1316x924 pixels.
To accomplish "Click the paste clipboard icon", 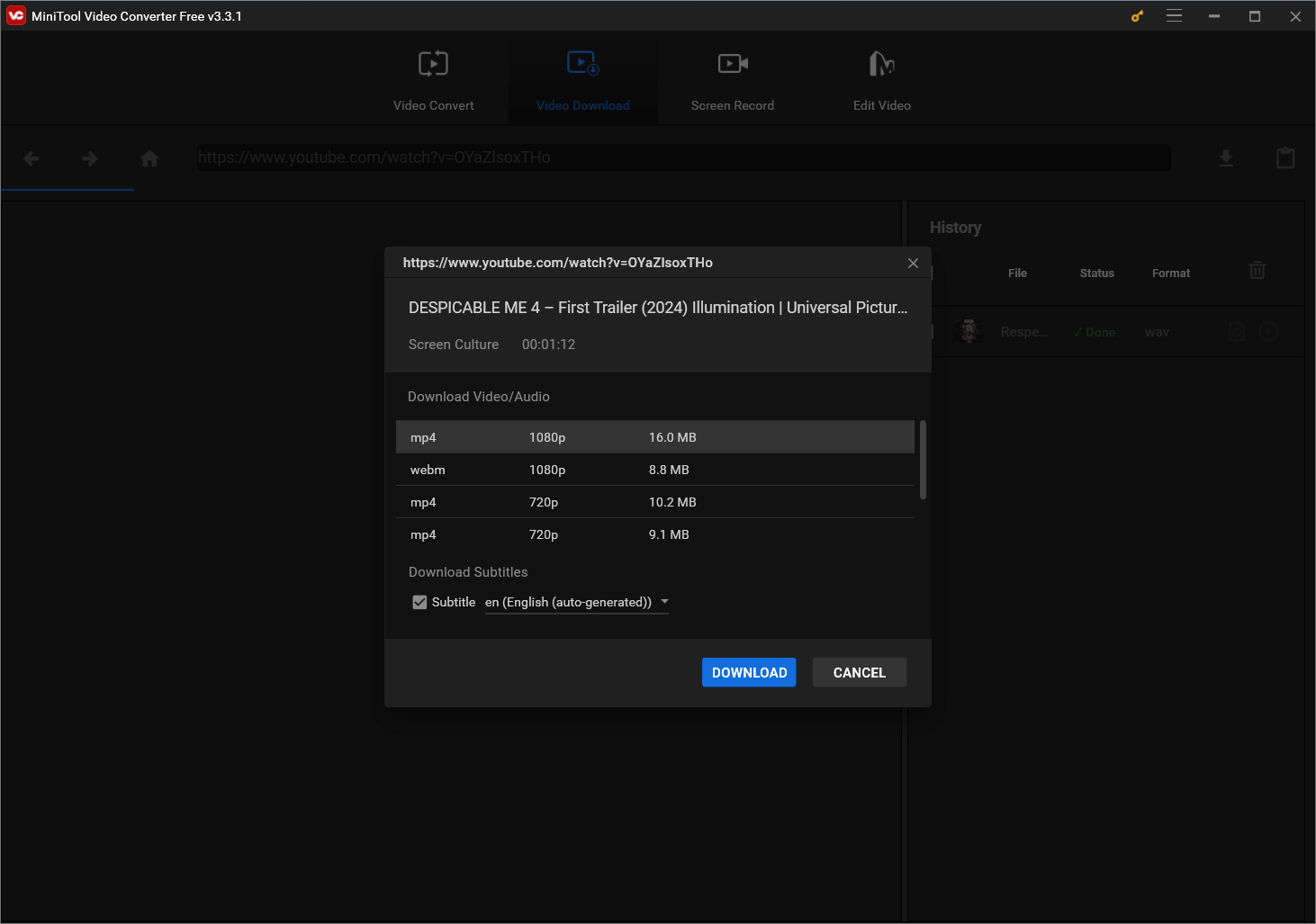I will pos(1285,158).
